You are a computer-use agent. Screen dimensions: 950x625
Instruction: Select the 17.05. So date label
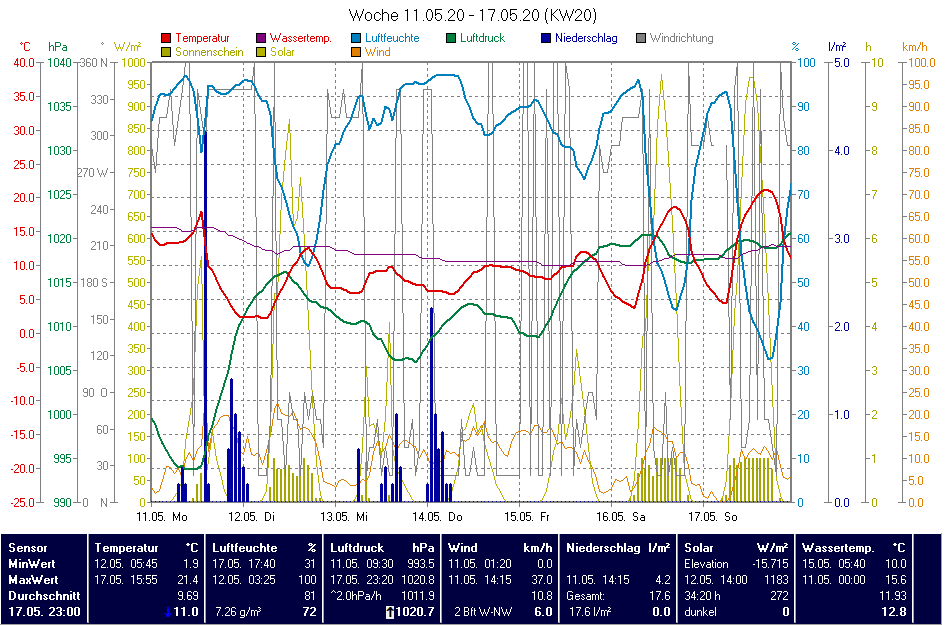[713, 517]
